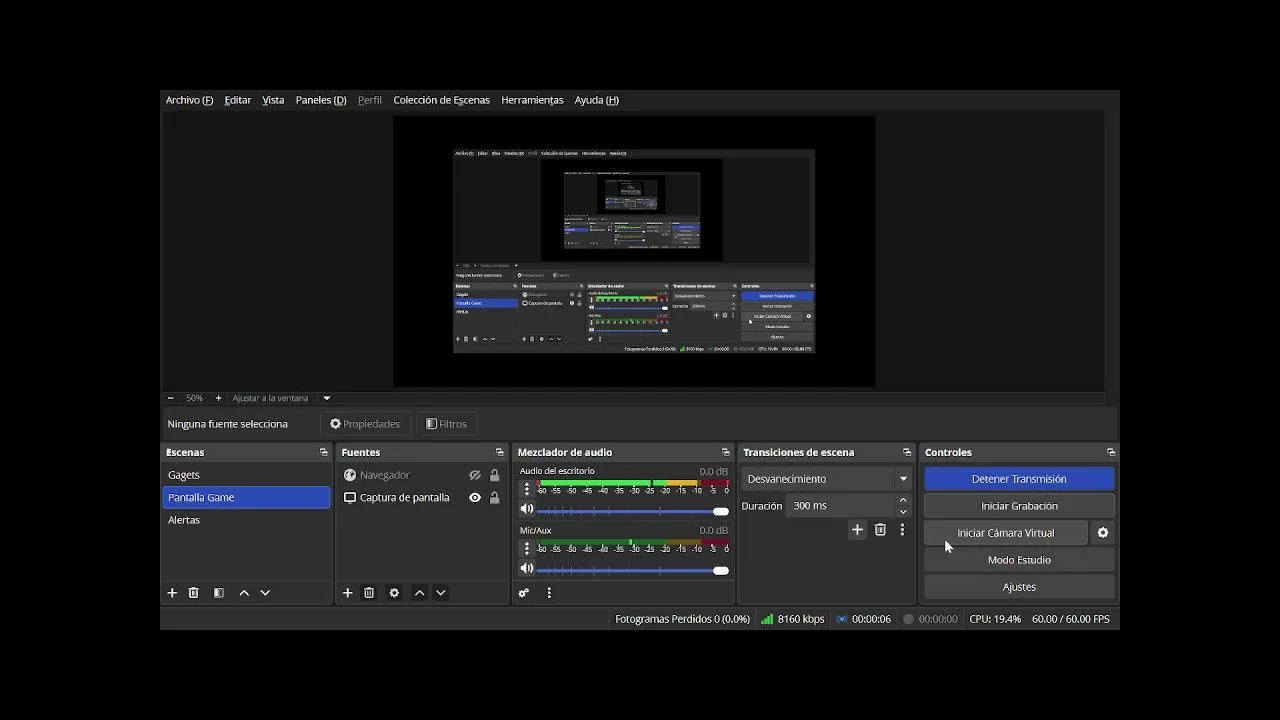Increase transition duration with up stepper
The image size is (1280, 720).
tap(903, 500)
